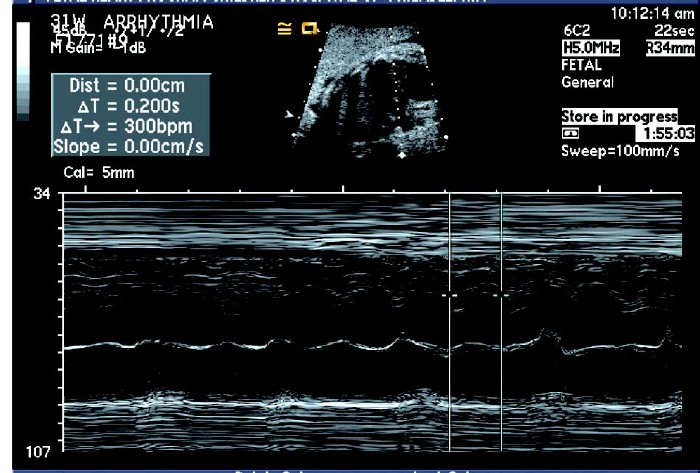
Task: Click the Dist = 0.00cm measurement
Action: click(x=127, y=85)
